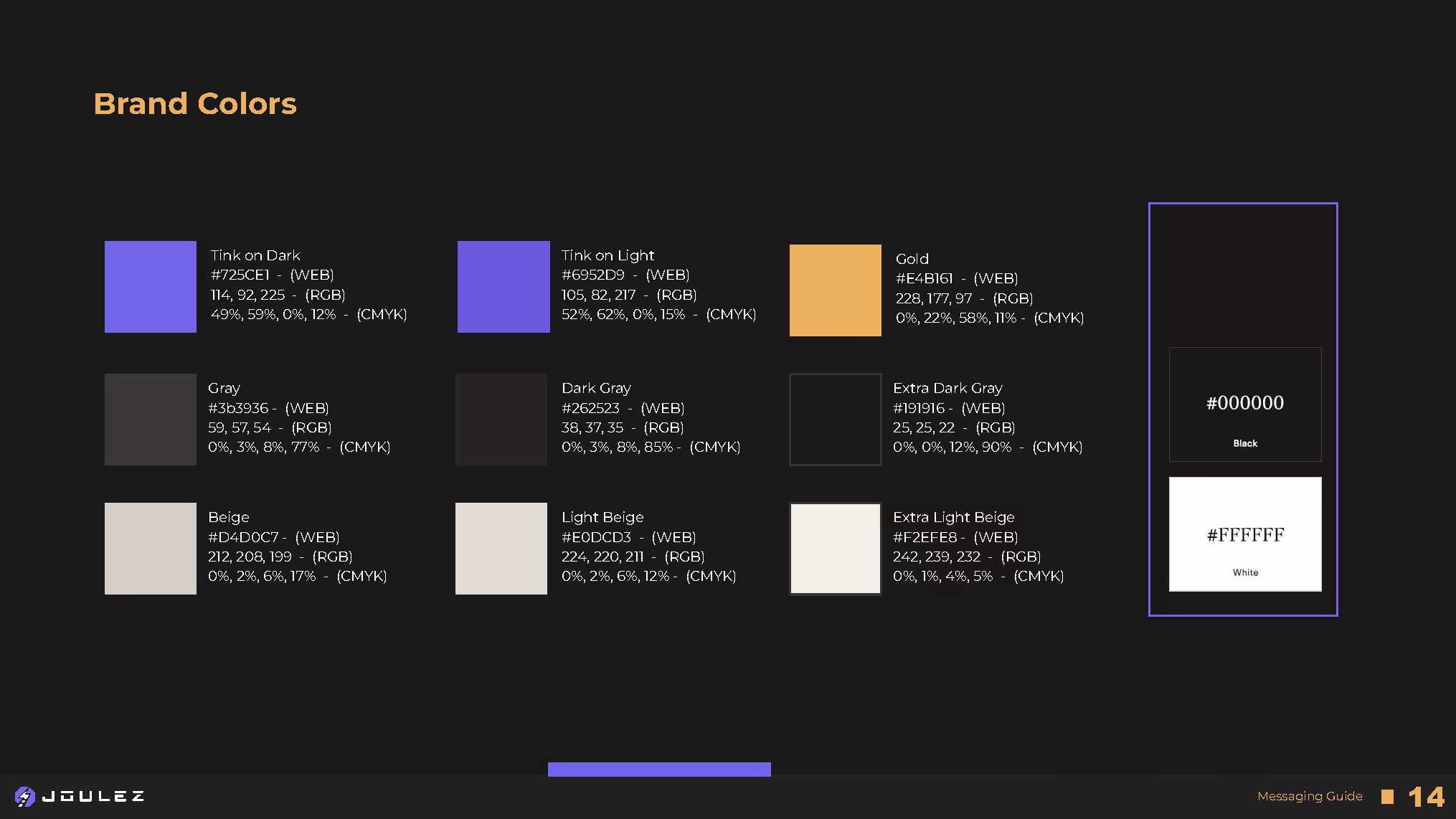Click the Joulez lightning bolt logo icon

coord(24,797)
